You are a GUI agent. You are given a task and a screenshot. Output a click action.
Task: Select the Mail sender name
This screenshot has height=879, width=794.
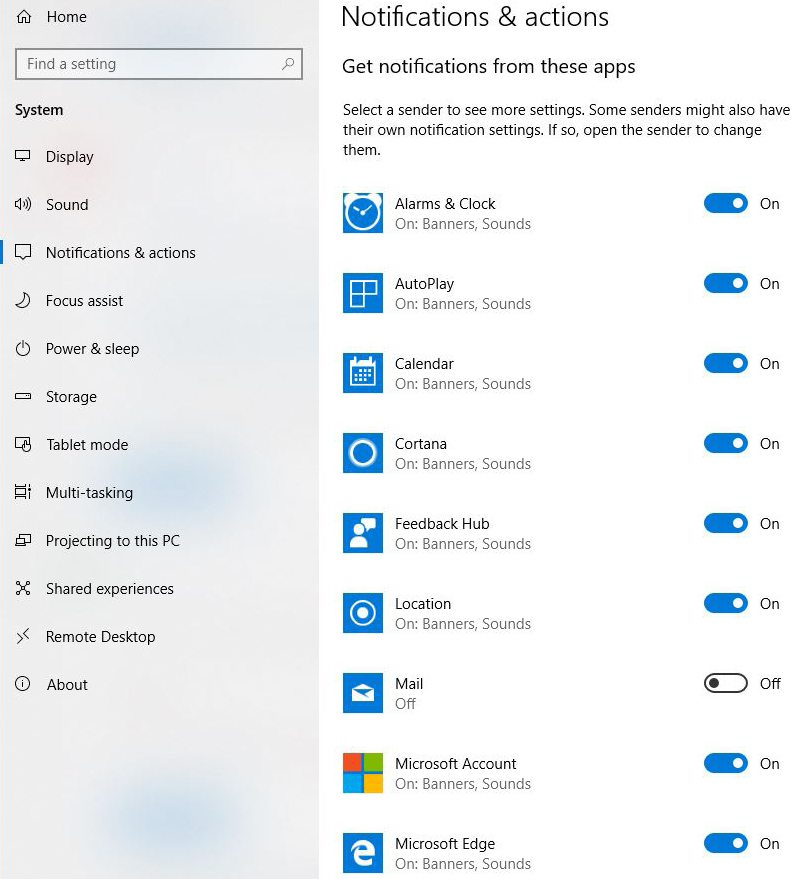coord(409,683)
